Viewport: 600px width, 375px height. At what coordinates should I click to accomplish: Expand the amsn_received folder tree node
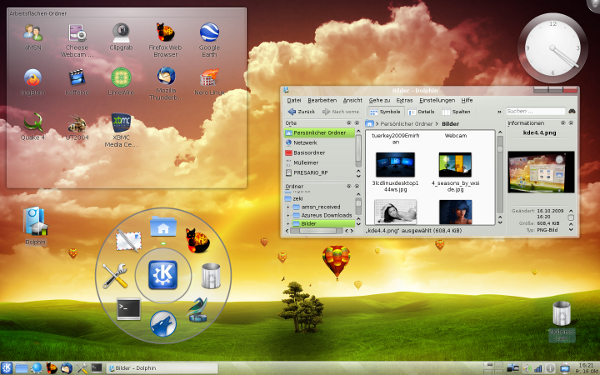click(x=288, y=207)
